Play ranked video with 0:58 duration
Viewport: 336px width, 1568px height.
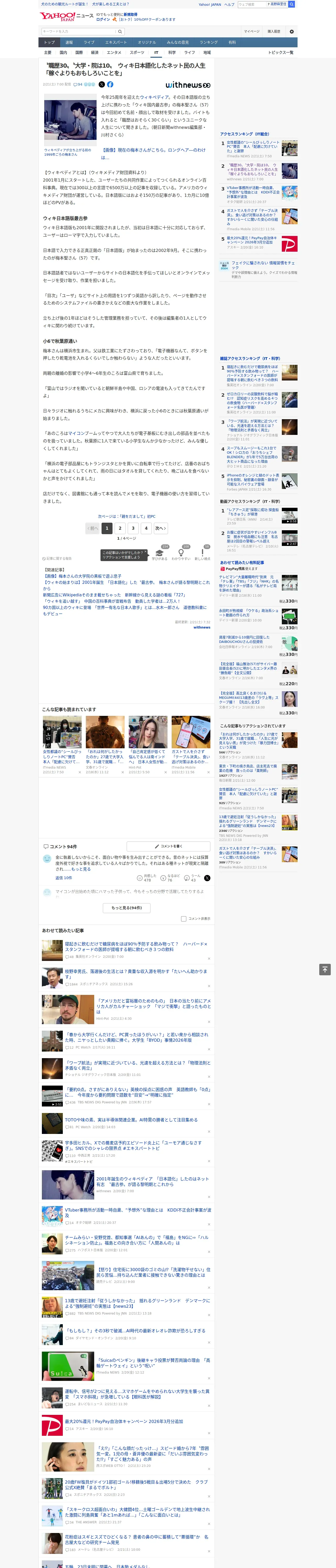pos(290,516)
